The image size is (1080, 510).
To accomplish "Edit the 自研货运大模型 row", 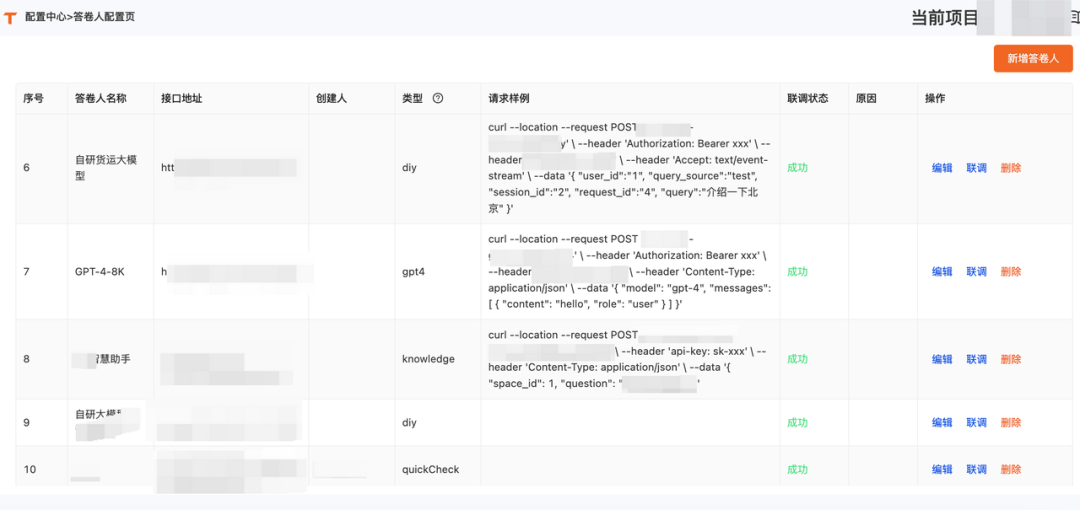I will click(942, 168).
